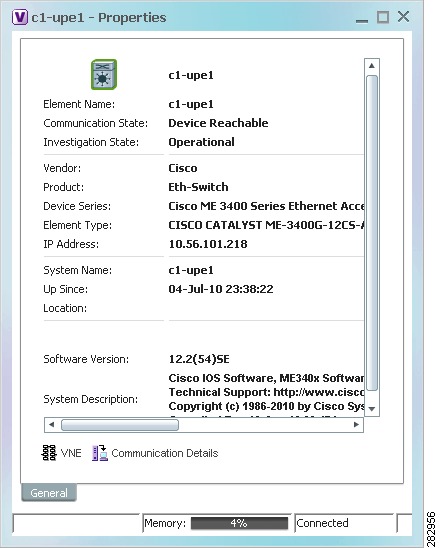442x548 pixels.
Task: Click the 'Cisco' vendor value
Action: (x=183, y=168)
